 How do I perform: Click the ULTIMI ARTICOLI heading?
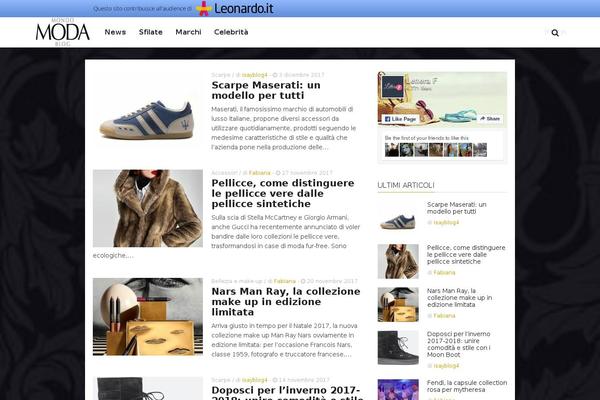(x=406, y=185)
